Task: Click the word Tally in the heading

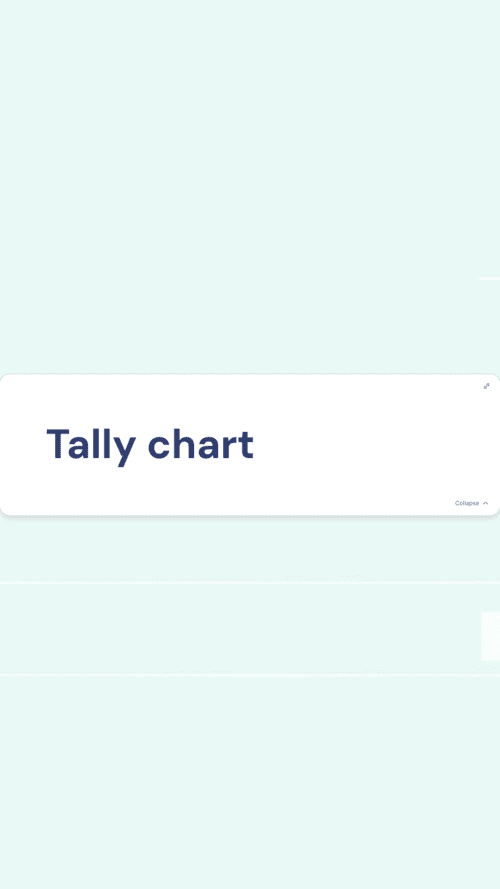Action: [91, 445]
